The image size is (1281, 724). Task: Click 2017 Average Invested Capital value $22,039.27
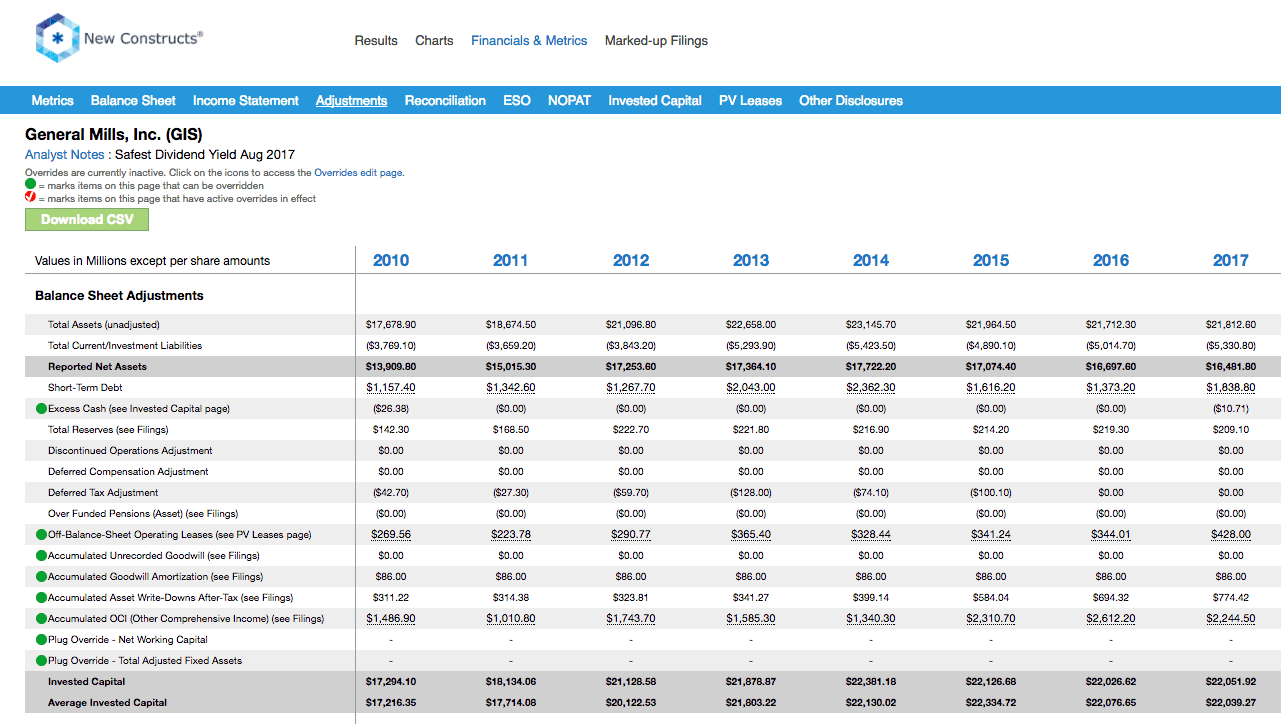1231,703
